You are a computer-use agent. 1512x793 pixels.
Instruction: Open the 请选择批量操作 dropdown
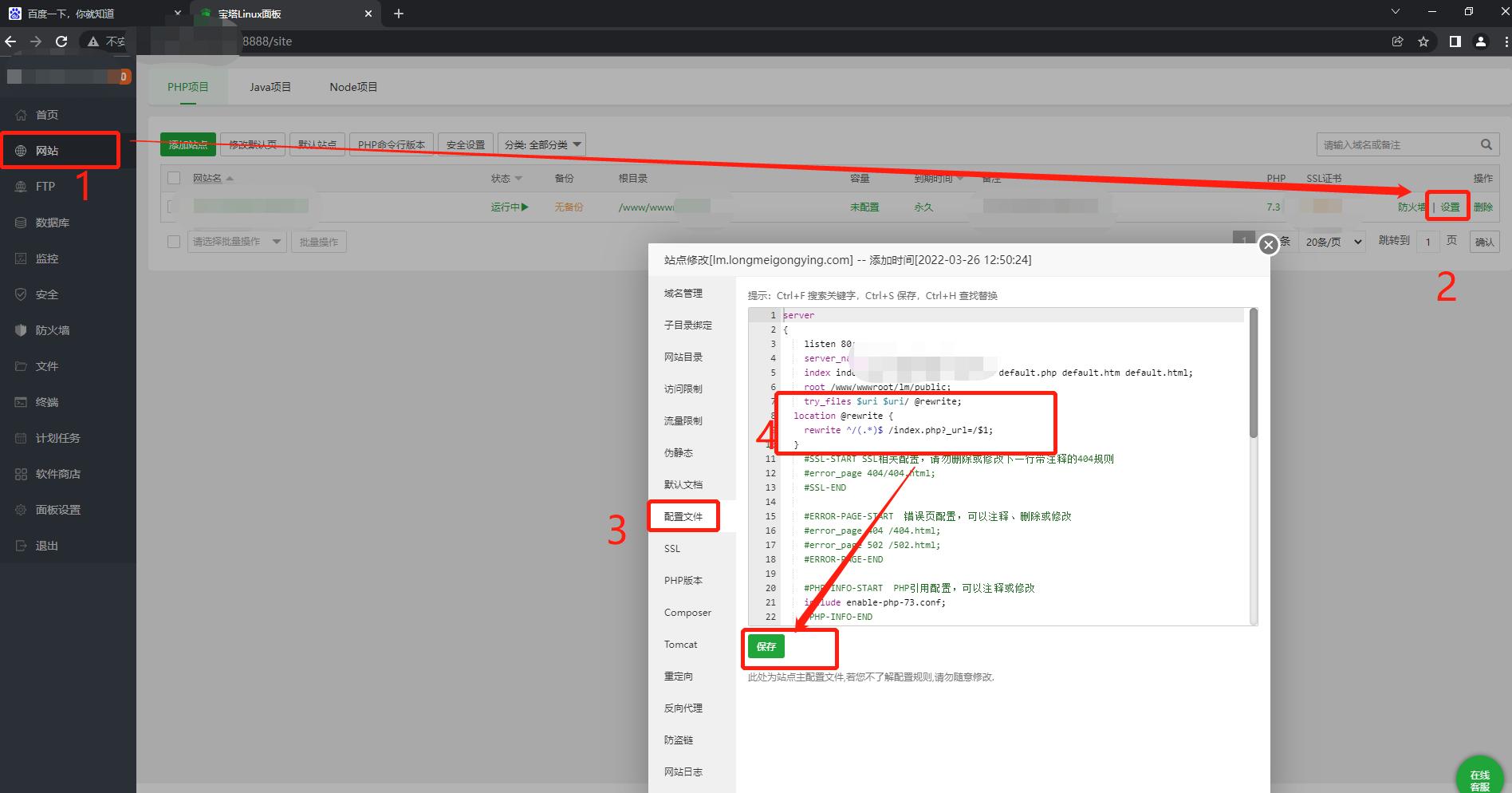pos(237,242)
